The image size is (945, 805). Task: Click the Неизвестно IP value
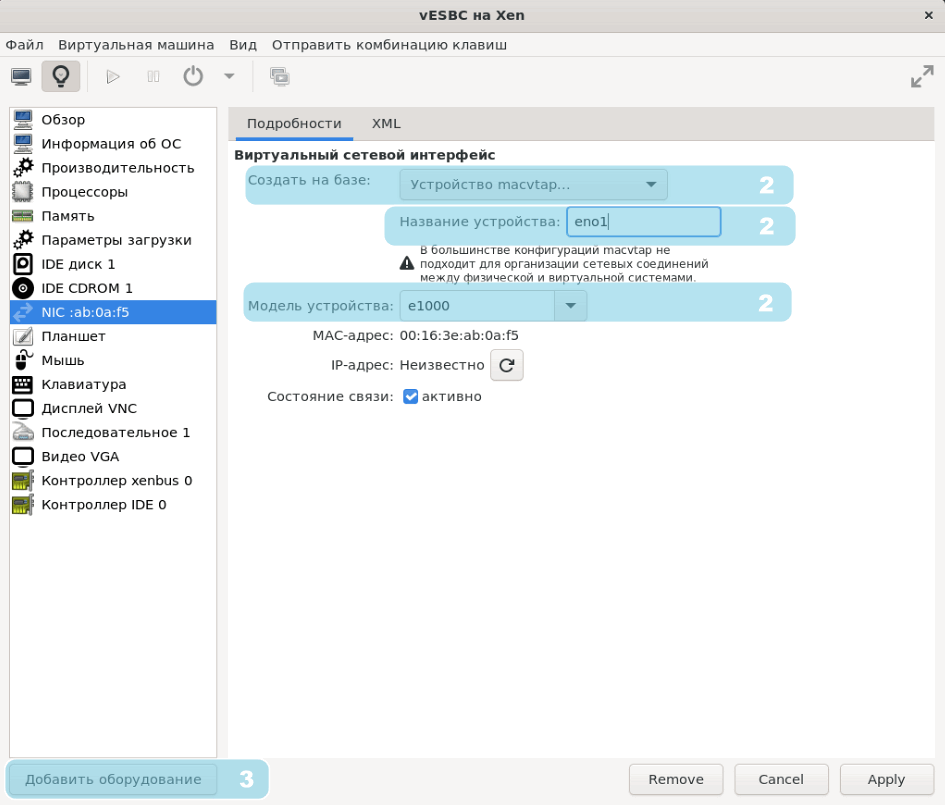pos(442,365)
